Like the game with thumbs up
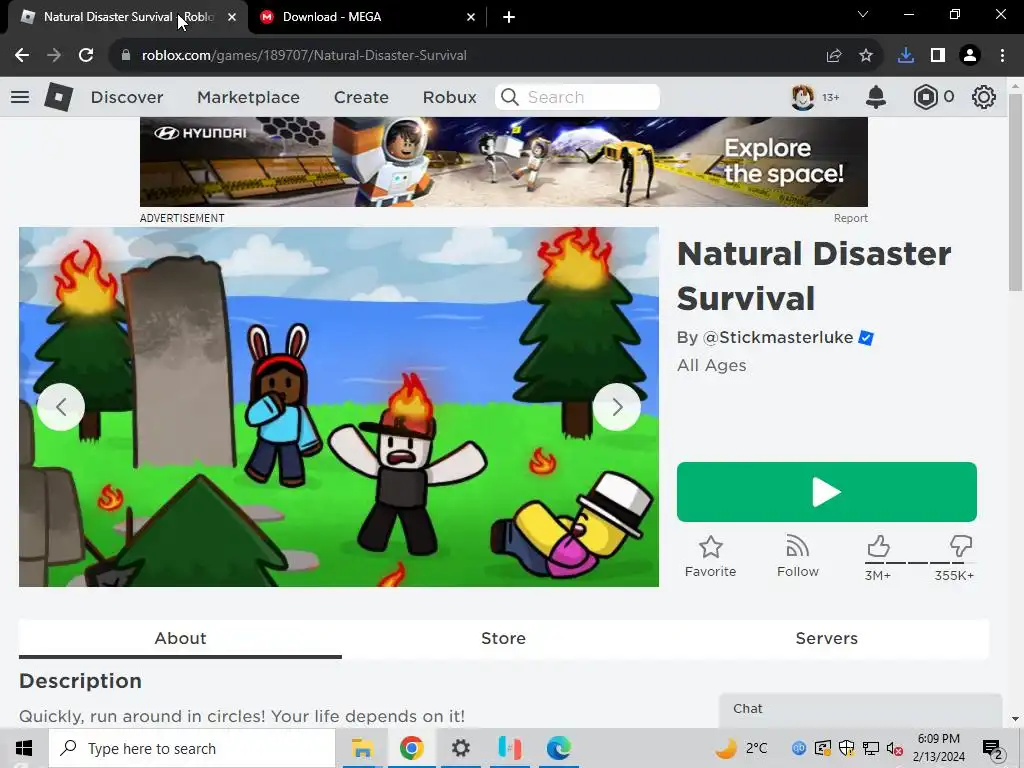1024x768 pixels. click(878, 547)
